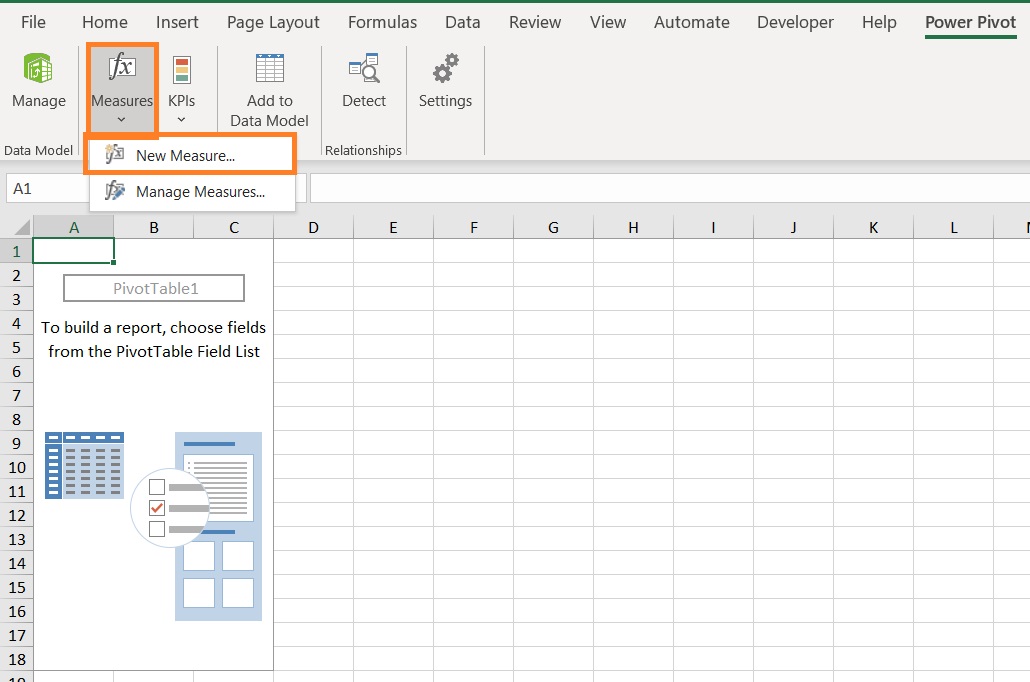Select column F header
Screen dimensions: 1030x682
click(474, 227)
